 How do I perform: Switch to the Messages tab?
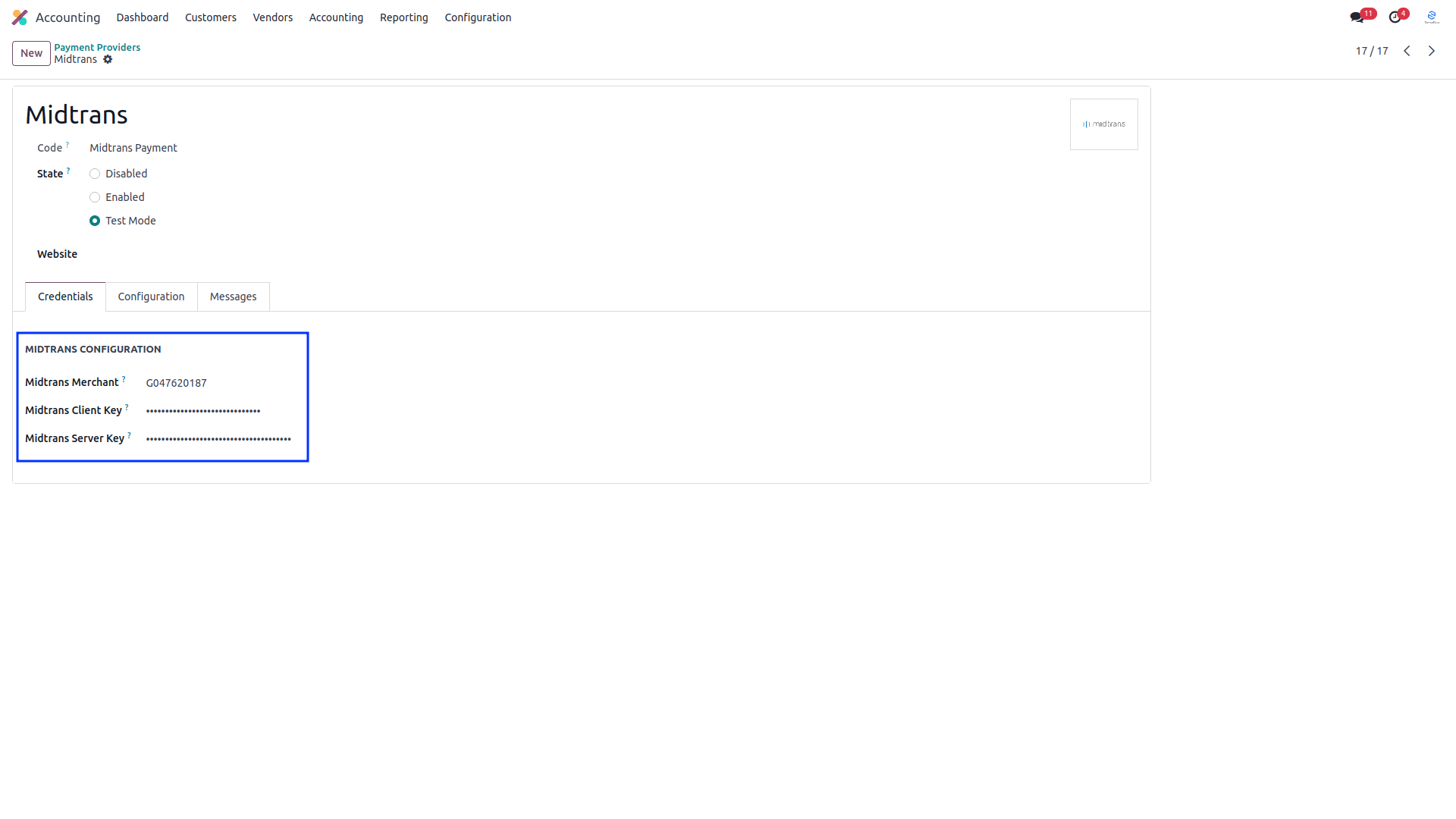pyautogui.click(x=233, y=297)
